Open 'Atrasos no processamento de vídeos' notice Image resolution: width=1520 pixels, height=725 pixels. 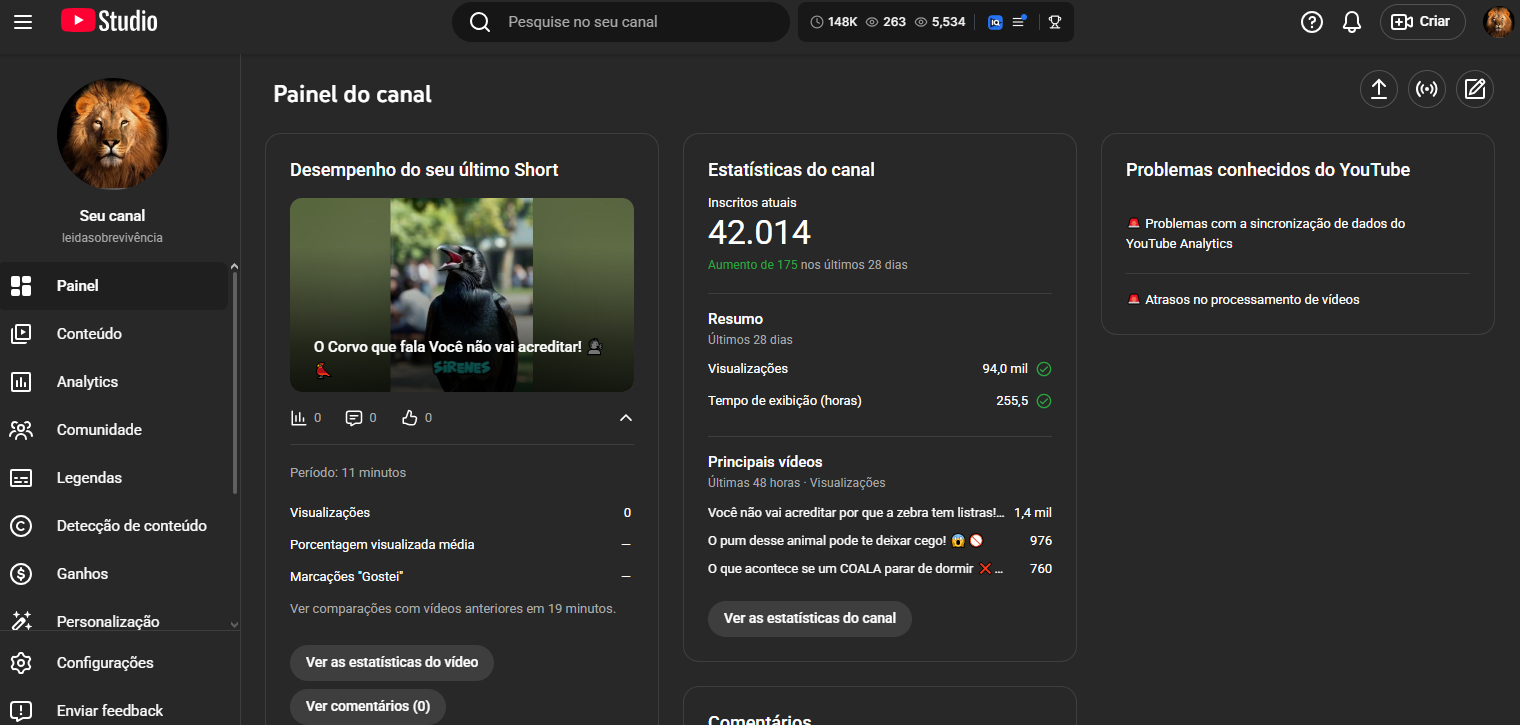tap(1243, 300)
